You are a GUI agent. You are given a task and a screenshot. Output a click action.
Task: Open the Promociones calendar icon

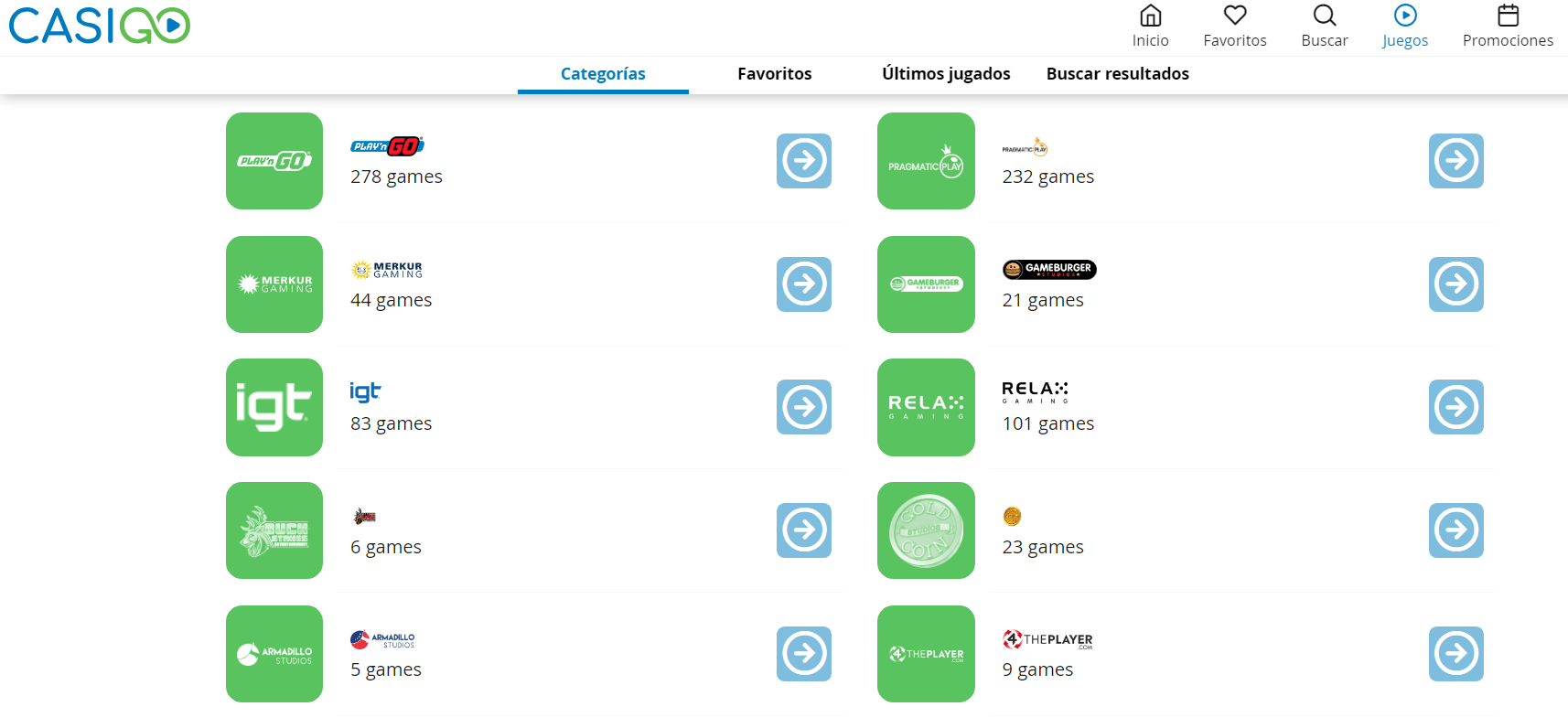coord(1508,16)
